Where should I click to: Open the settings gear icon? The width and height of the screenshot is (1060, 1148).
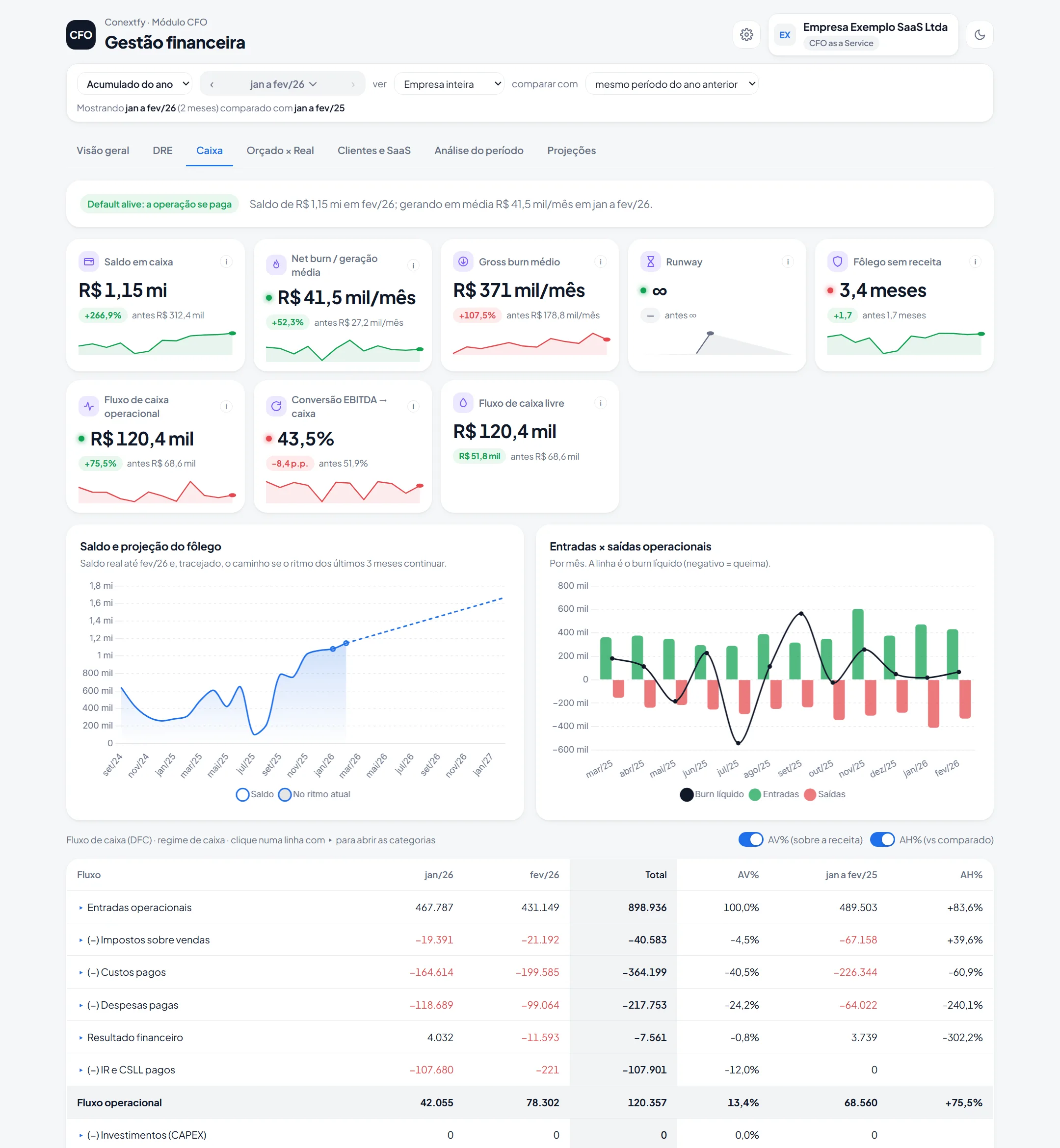coord(746,35)
